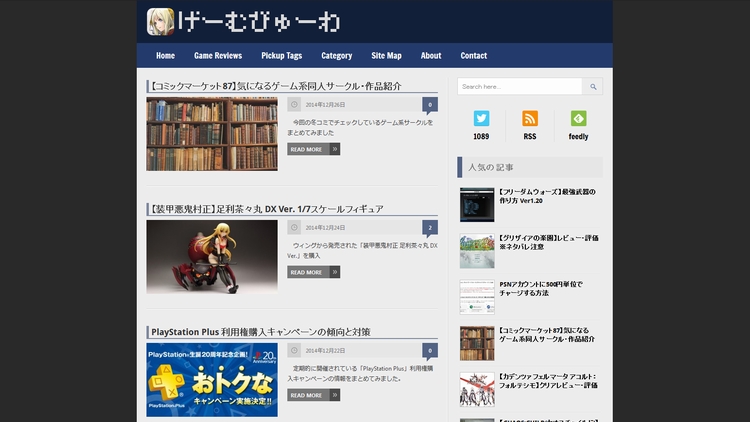This screenshot has width=750, height=422.
Task: Open the bookshelf thumbnail in the main post list
Action: click(x=212, y=134)
